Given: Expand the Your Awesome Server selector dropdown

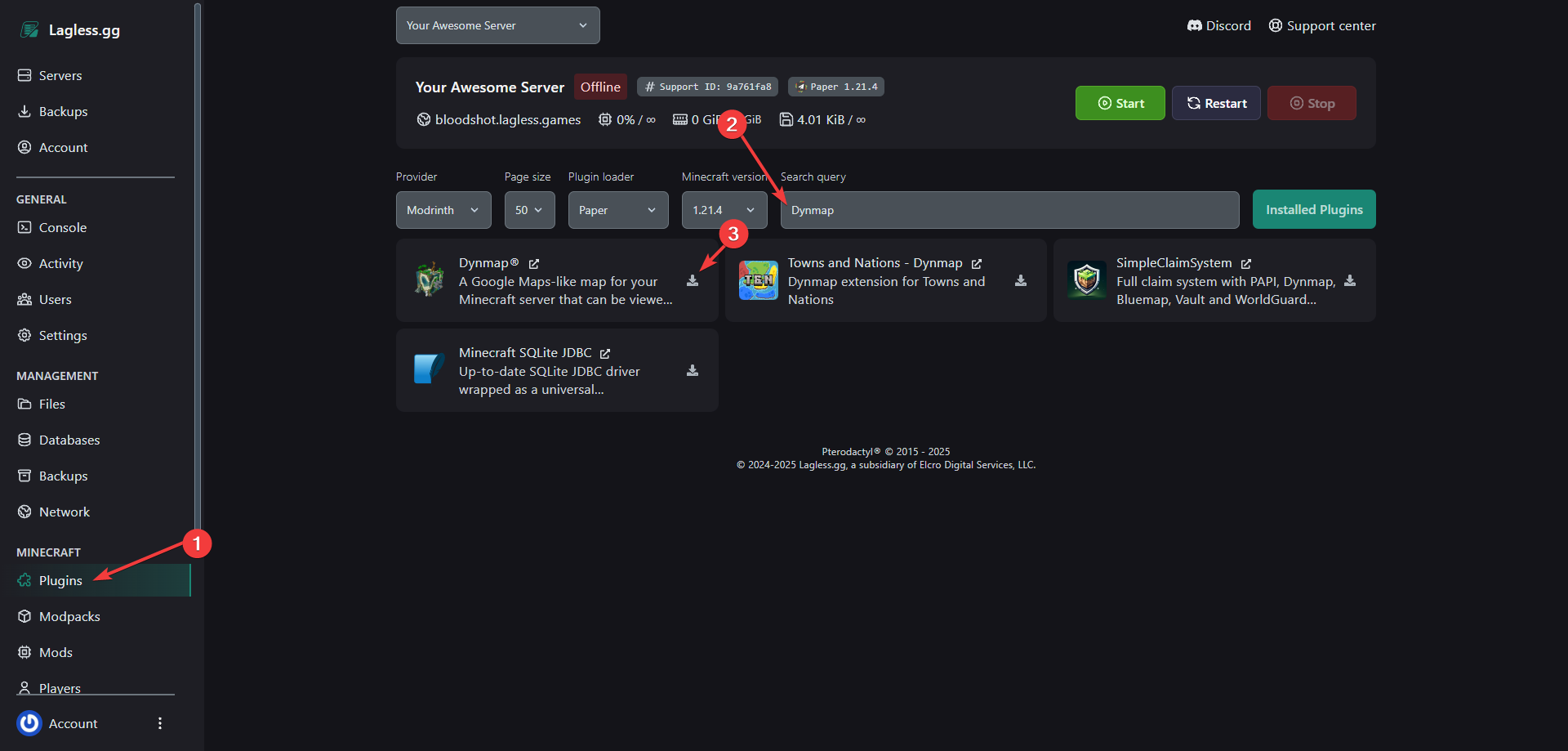Looking at the screenshot, I should 498,25.
